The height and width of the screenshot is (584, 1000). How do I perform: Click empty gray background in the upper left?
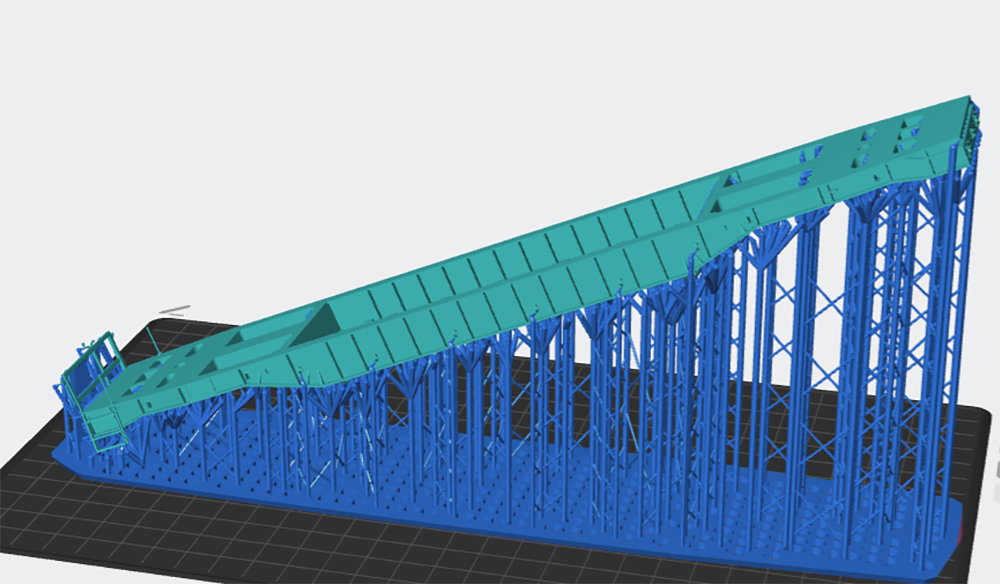150,100
